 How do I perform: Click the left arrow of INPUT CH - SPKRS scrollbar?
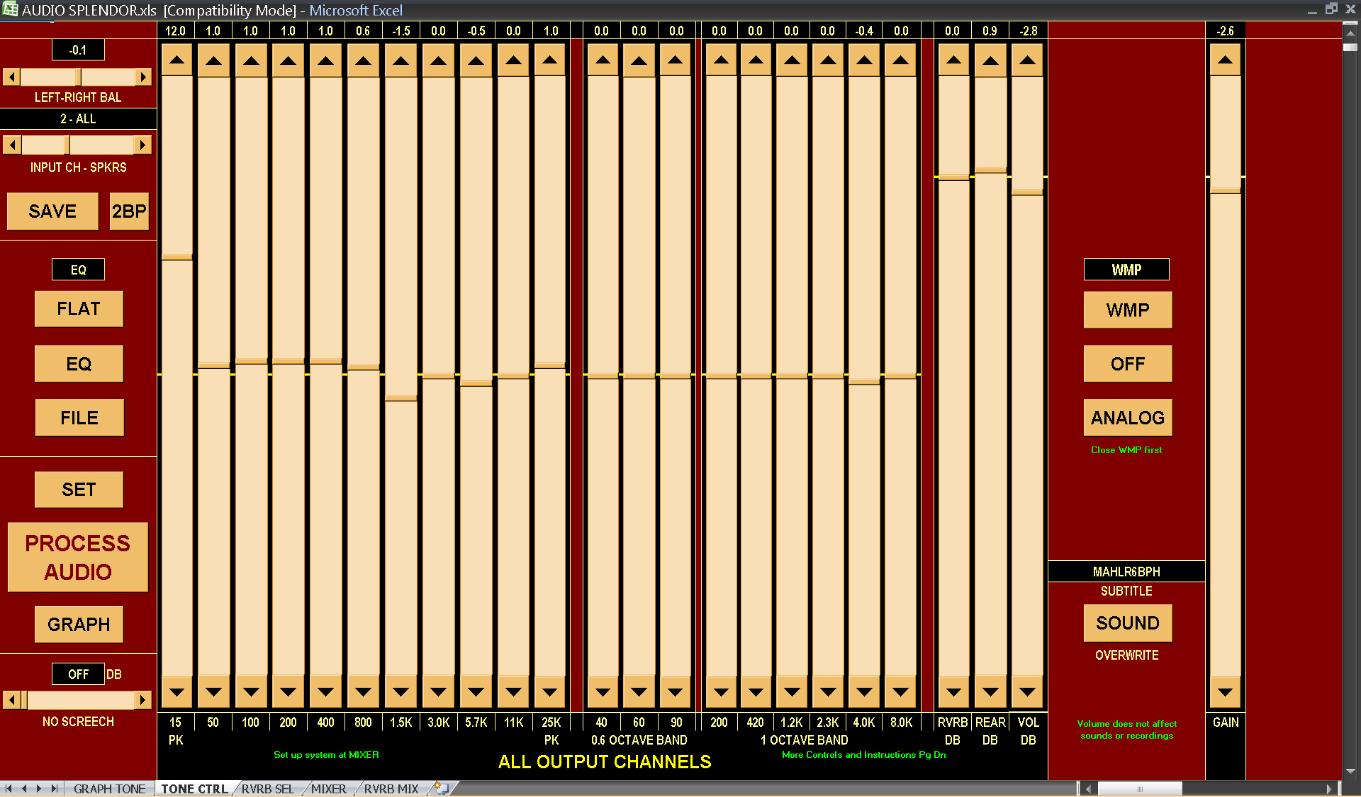(12, 145)
